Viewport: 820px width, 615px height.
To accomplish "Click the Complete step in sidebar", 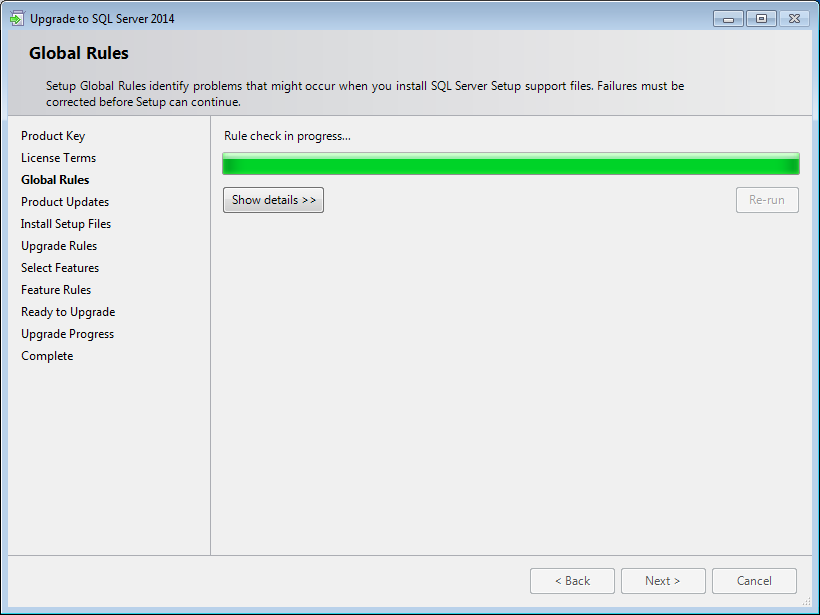I will (47, 356).
